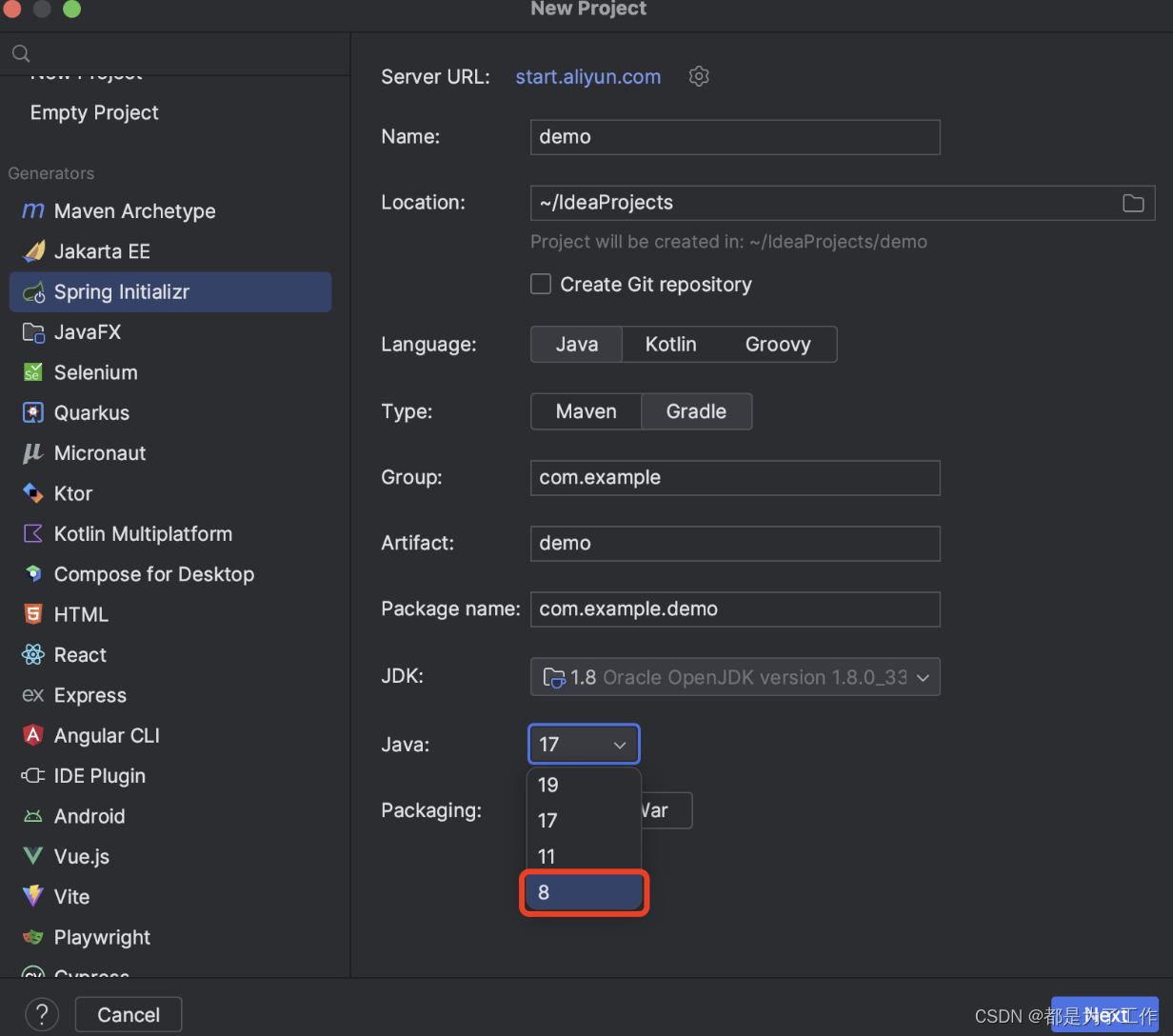This screenshot has width=1173, height=1036.
Task: Enable Create Git repository checkbox
Action: (541, 284)
